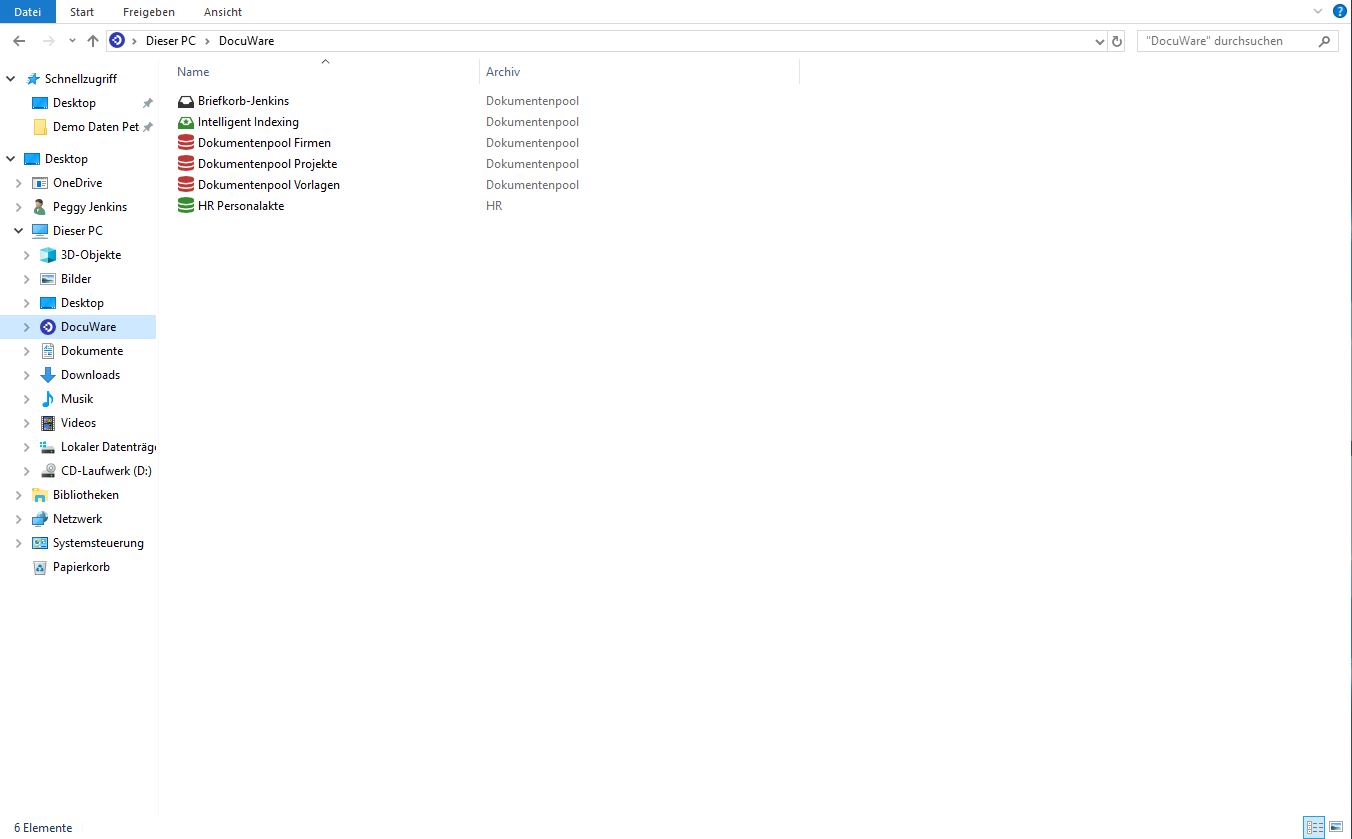This screenshot has height=839, width=1352.
Task: Open the address bar history dropdown
Action: [x=1101, y=40]
